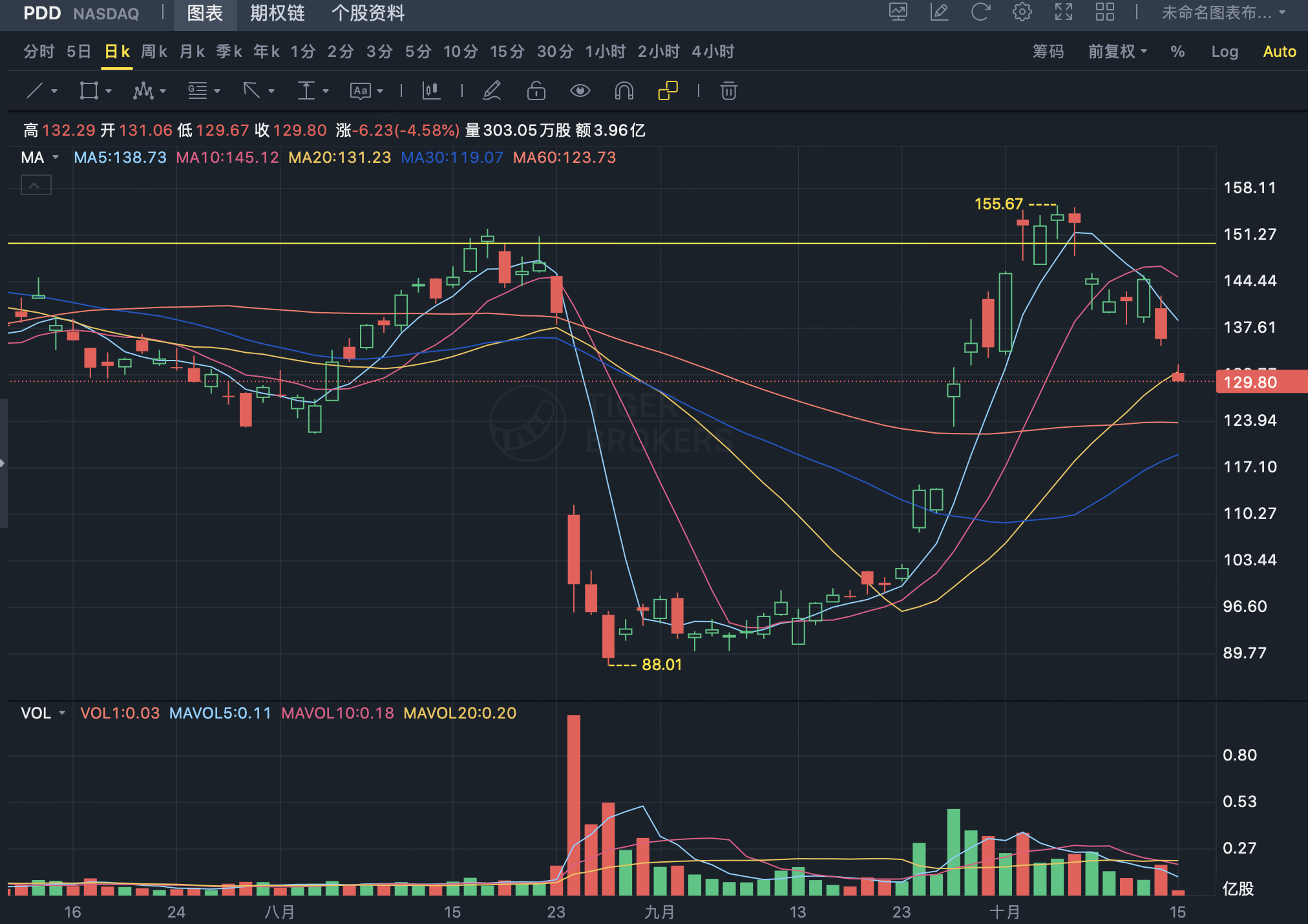Expand the MA indicator dropdown arrow
The width and height of the screenshot is (1308, 924).
[x=56, y=158]
